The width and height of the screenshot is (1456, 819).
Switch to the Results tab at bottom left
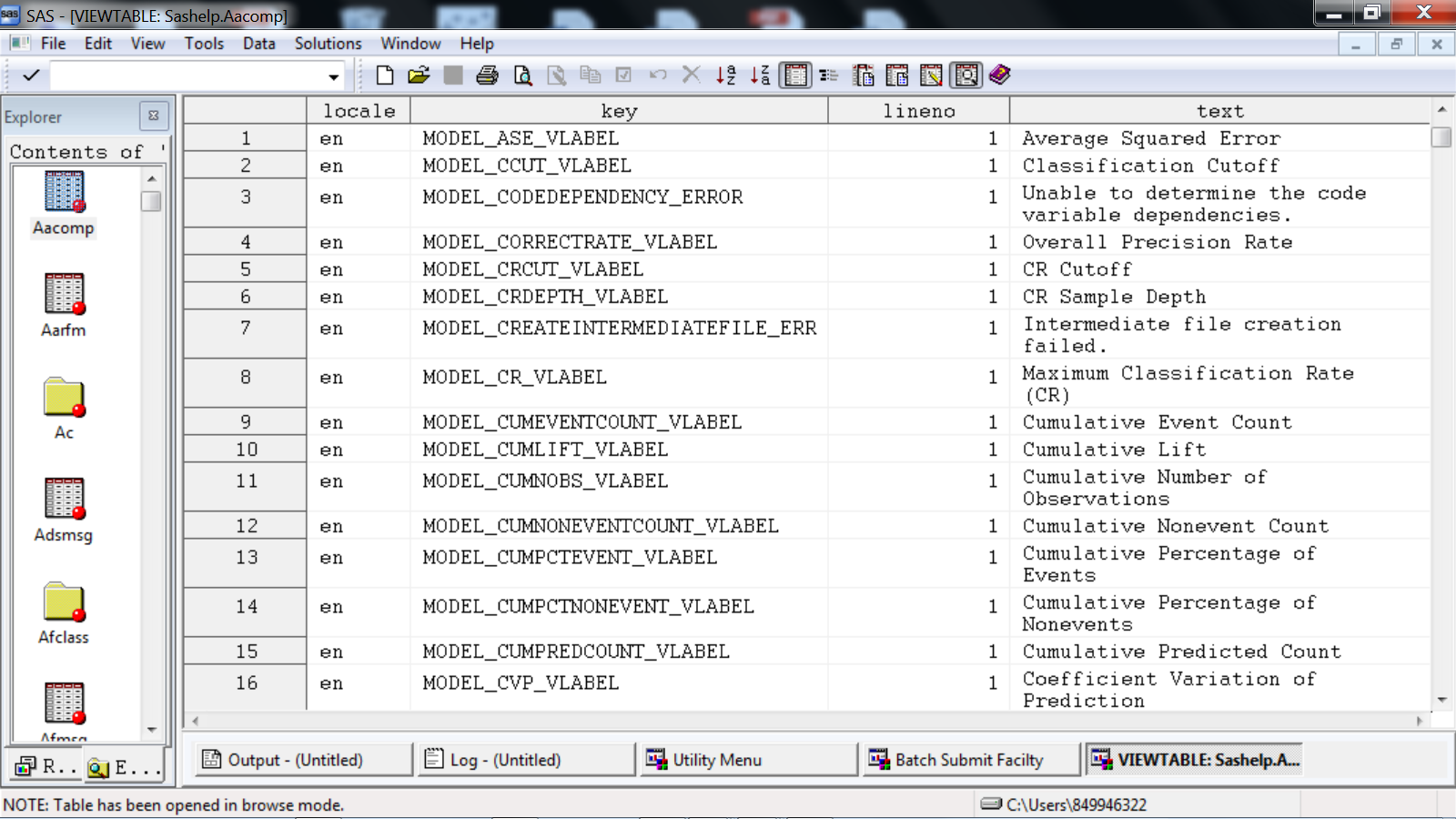coord(45,767)
